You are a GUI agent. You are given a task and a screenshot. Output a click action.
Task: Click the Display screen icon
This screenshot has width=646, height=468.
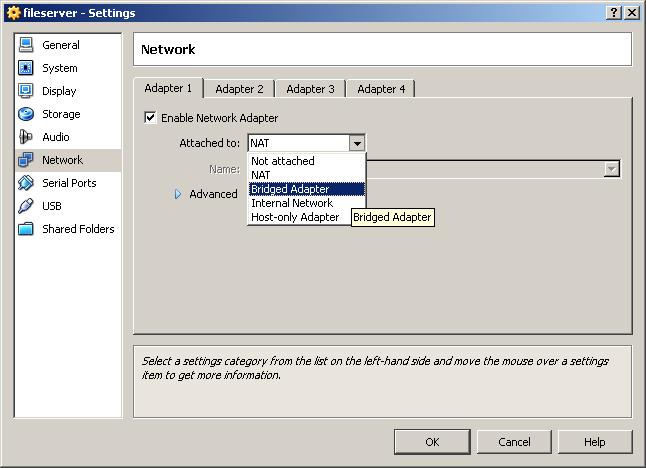(x=26, y=91)
